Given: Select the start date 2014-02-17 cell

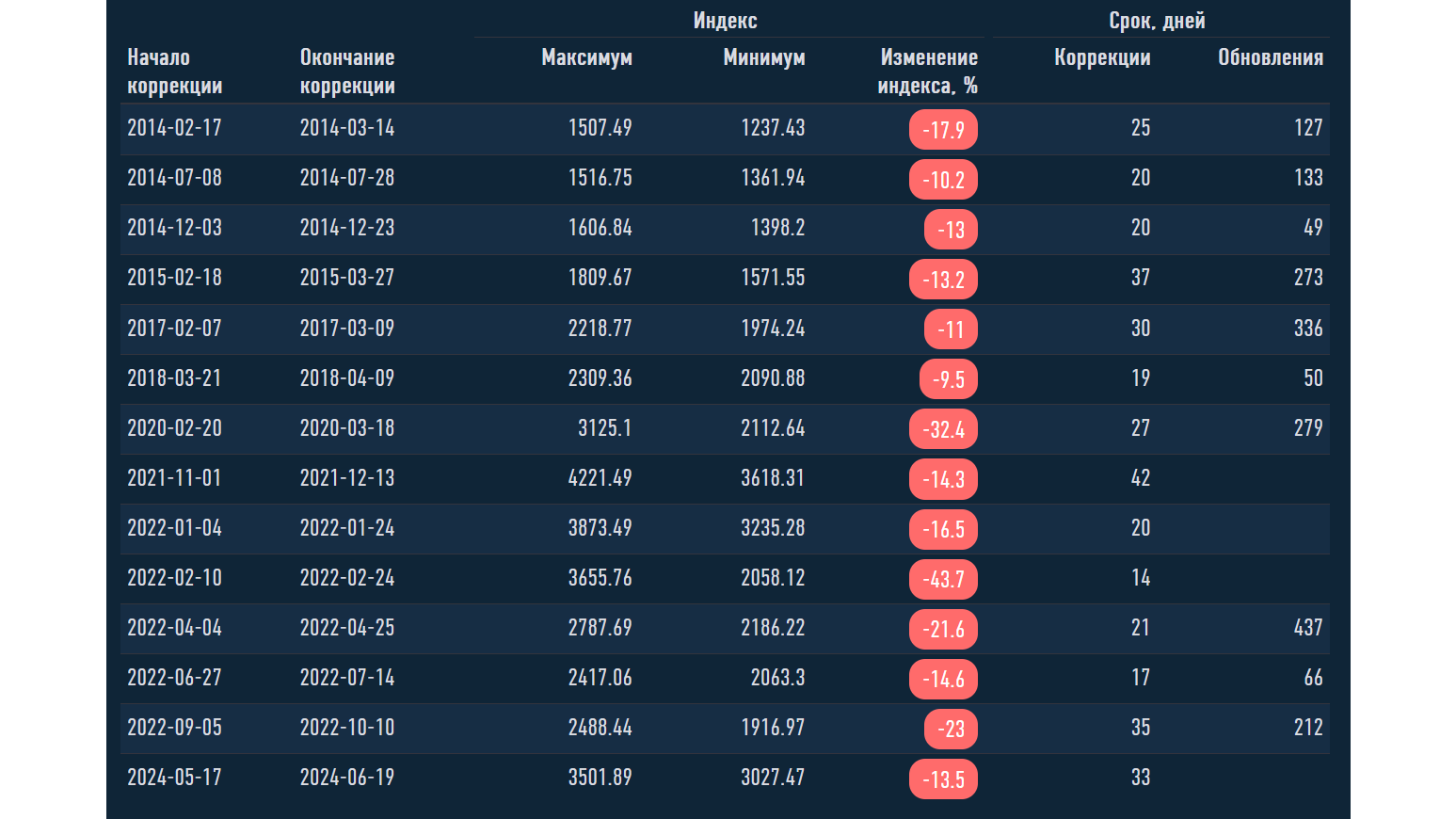Looking at the screenshot, I should point(175,128).
